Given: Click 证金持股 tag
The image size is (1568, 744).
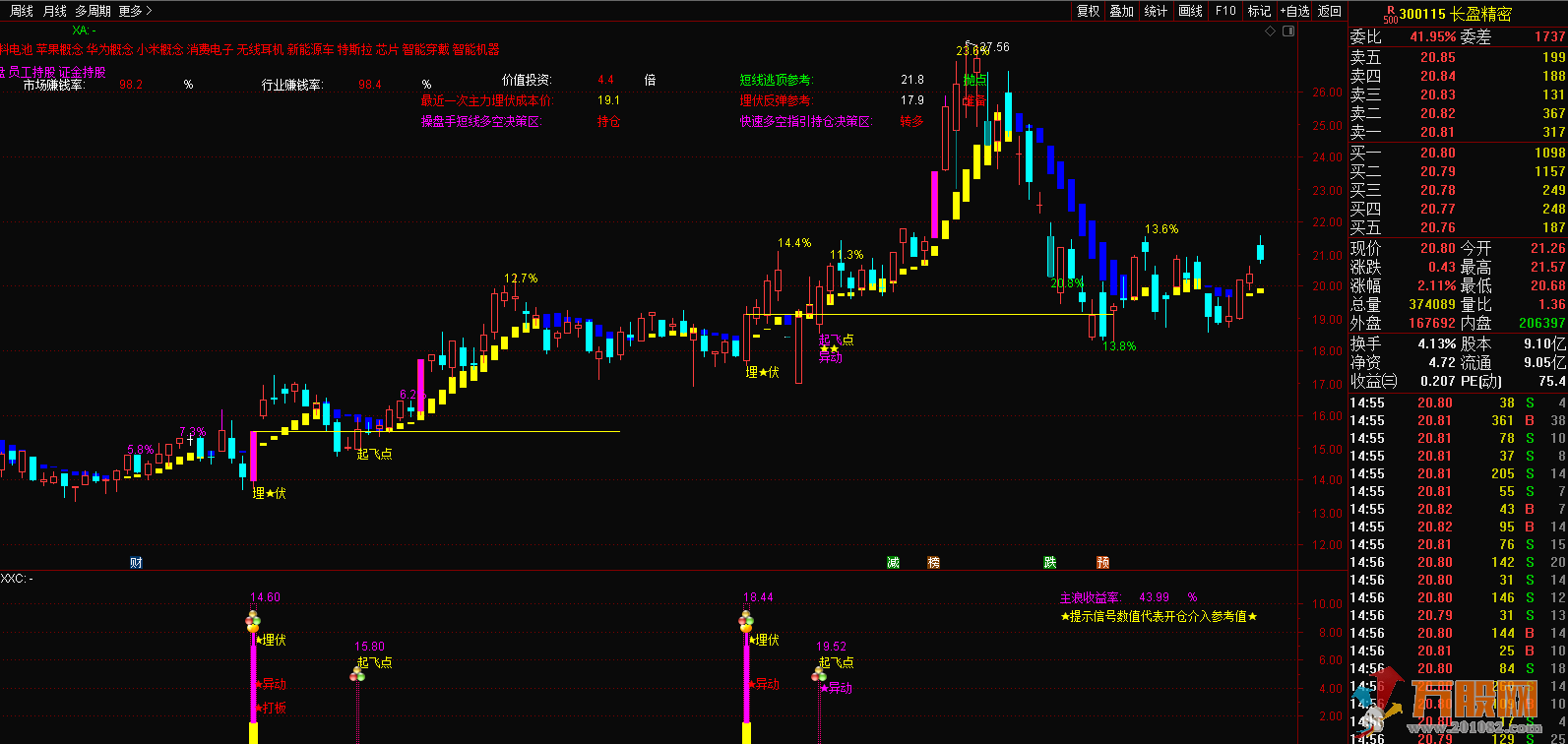Looking at the screenshot, I should pyautogui.click(x=82, y=72).
